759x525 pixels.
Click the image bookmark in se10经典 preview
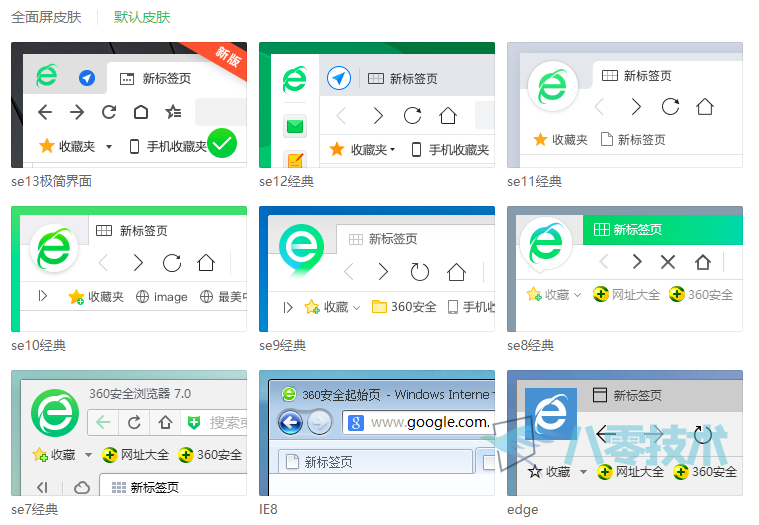[162, 297]
